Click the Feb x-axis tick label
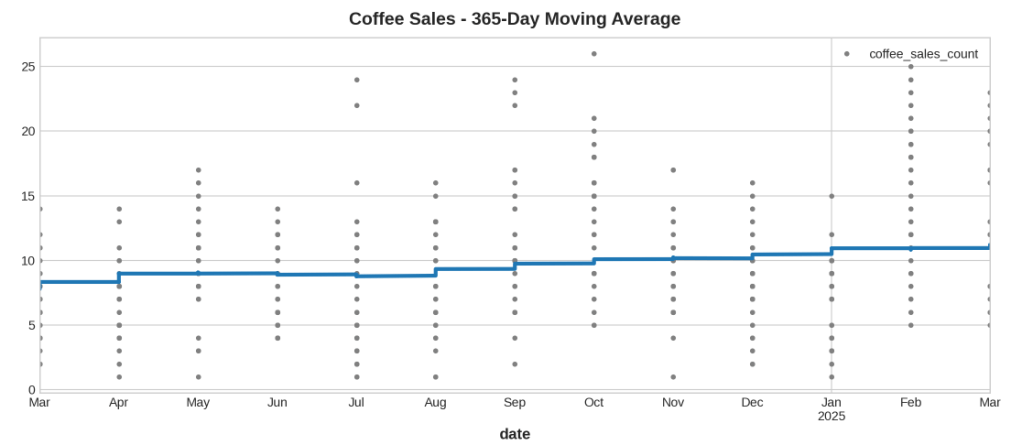The image size is (1022, 445). (910, 402)
